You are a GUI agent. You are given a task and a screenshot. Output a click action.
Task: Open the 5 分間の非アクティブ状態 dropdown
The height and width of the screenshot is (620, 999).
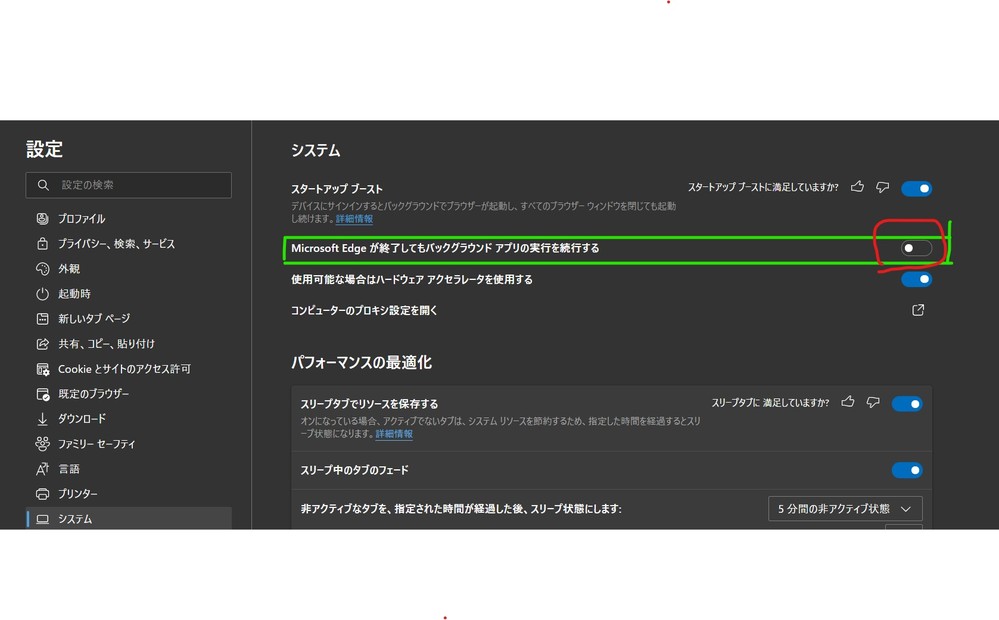tap(844, 509)
